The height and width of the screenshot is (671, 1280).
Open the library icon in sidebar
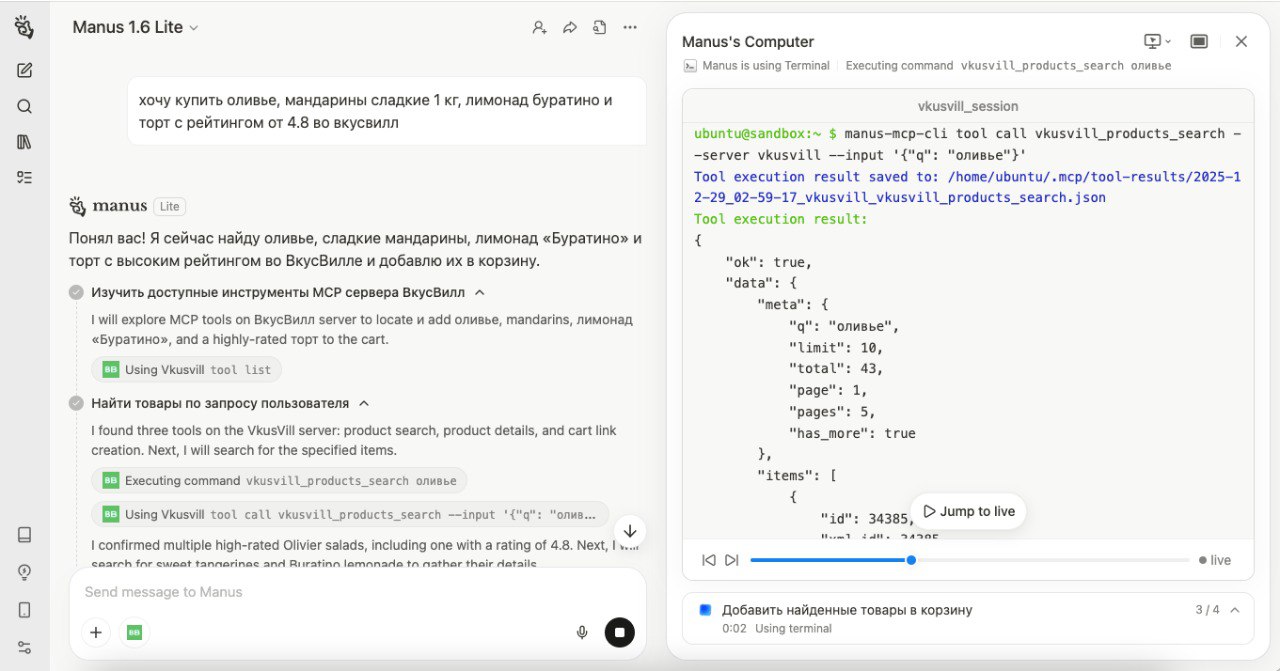(25, 142)
